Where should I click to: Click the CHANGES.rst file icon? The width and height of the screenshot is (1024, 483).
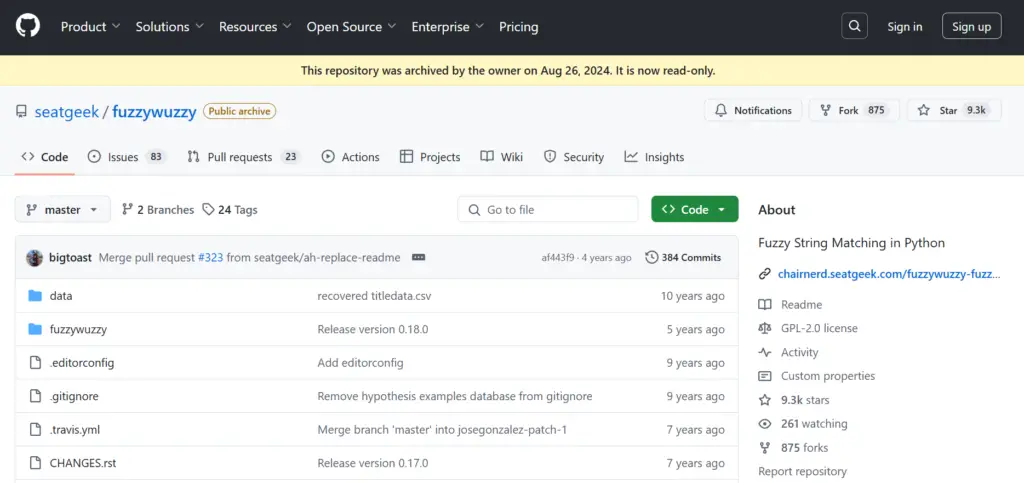35,463
